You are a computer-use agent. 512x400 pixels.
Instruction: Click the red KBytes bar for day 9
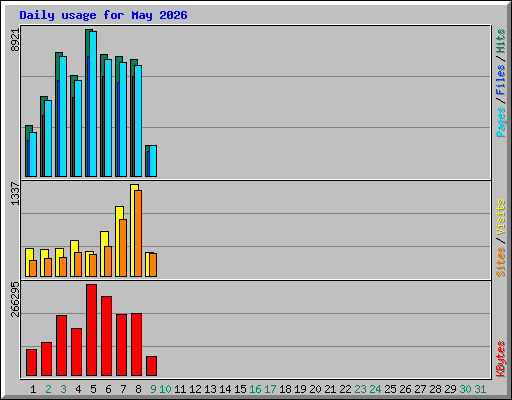(x=152, y=366)
